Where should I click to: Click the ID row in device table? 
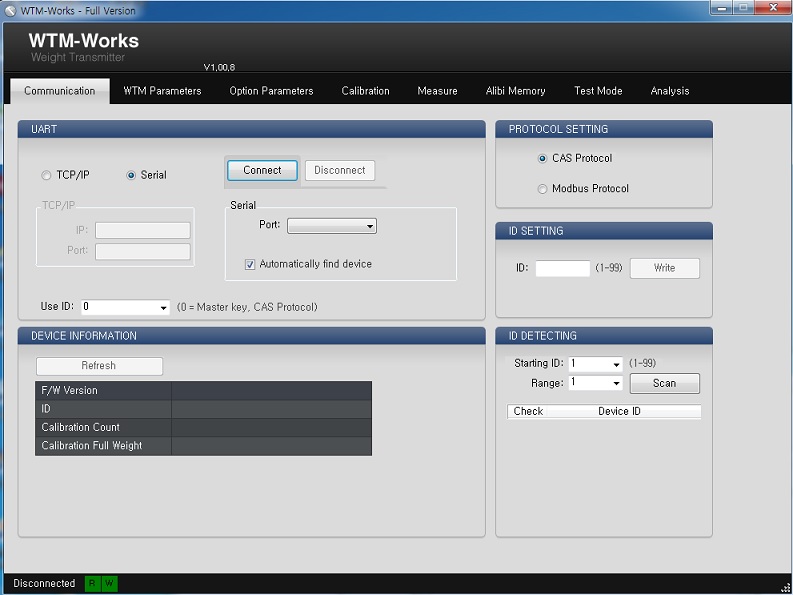coord(203,409)
